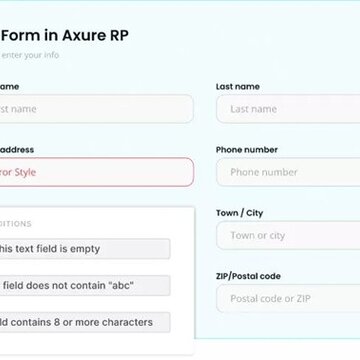
Task: Click the "Last name" field label
Action: click(238, 87)
